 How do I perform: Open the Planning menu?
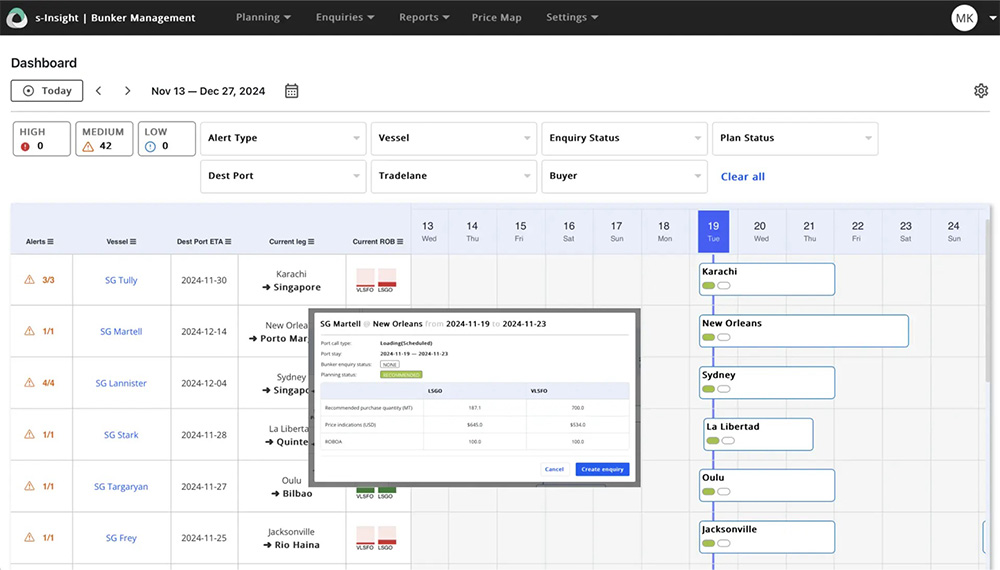pos(263,17)
